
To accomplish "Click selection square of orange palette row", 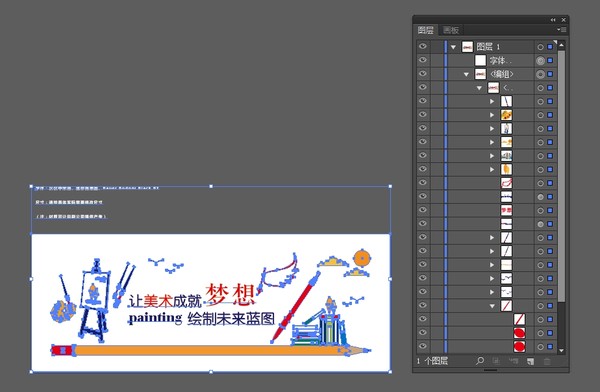I will coord(550,115).
